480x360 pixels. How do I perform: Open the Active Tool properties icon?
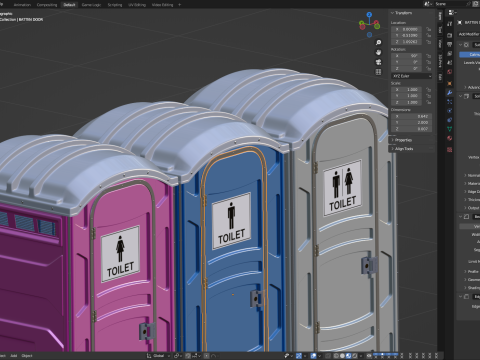coord(450,23)
